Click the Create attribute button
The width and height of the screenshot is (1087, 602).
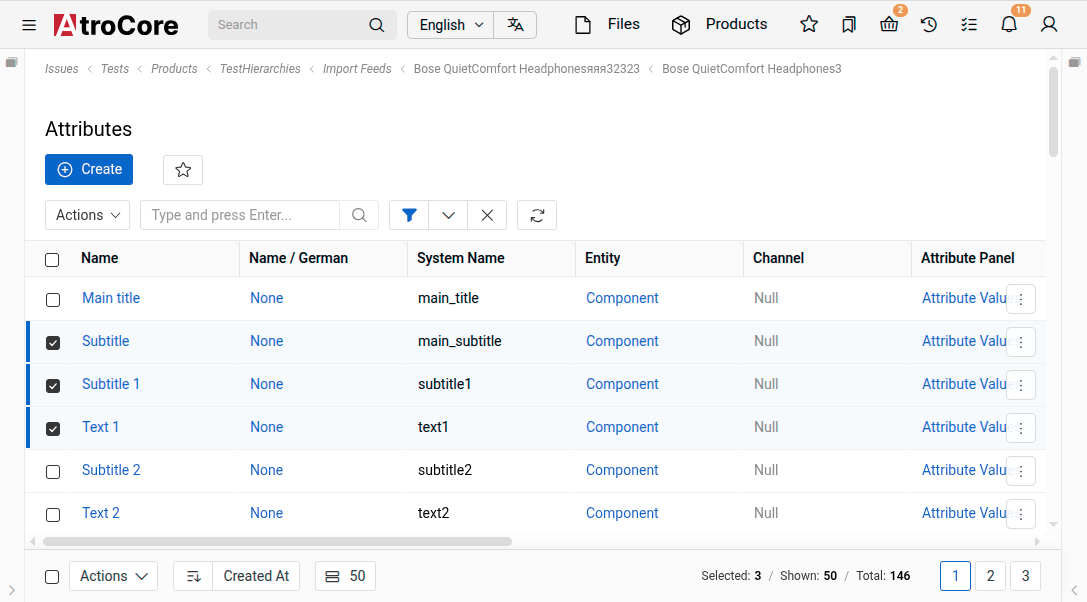[89, 169]
